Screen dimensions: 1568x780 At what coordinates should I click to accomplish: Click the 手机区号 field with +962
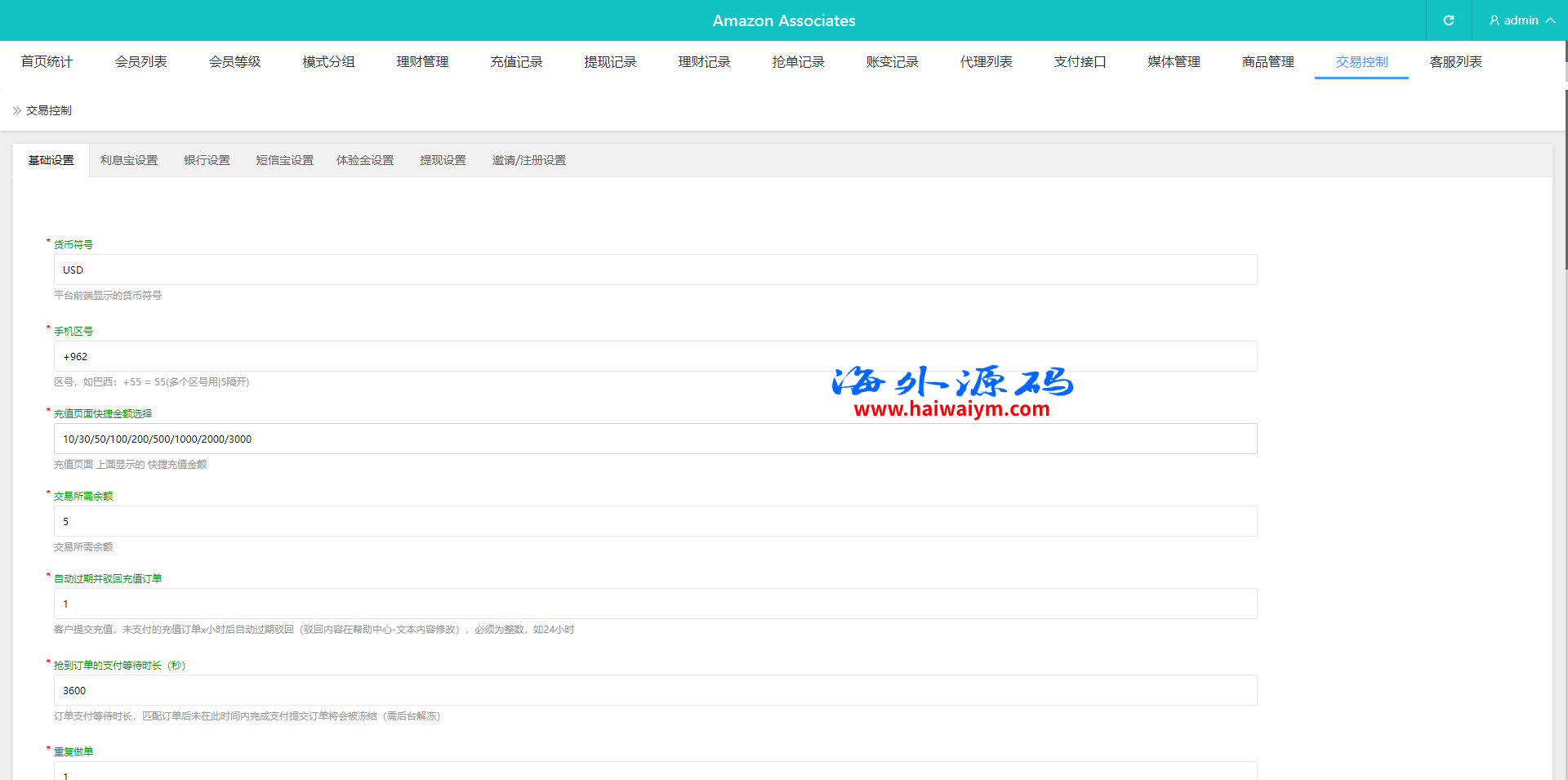[x=655, y=356]
